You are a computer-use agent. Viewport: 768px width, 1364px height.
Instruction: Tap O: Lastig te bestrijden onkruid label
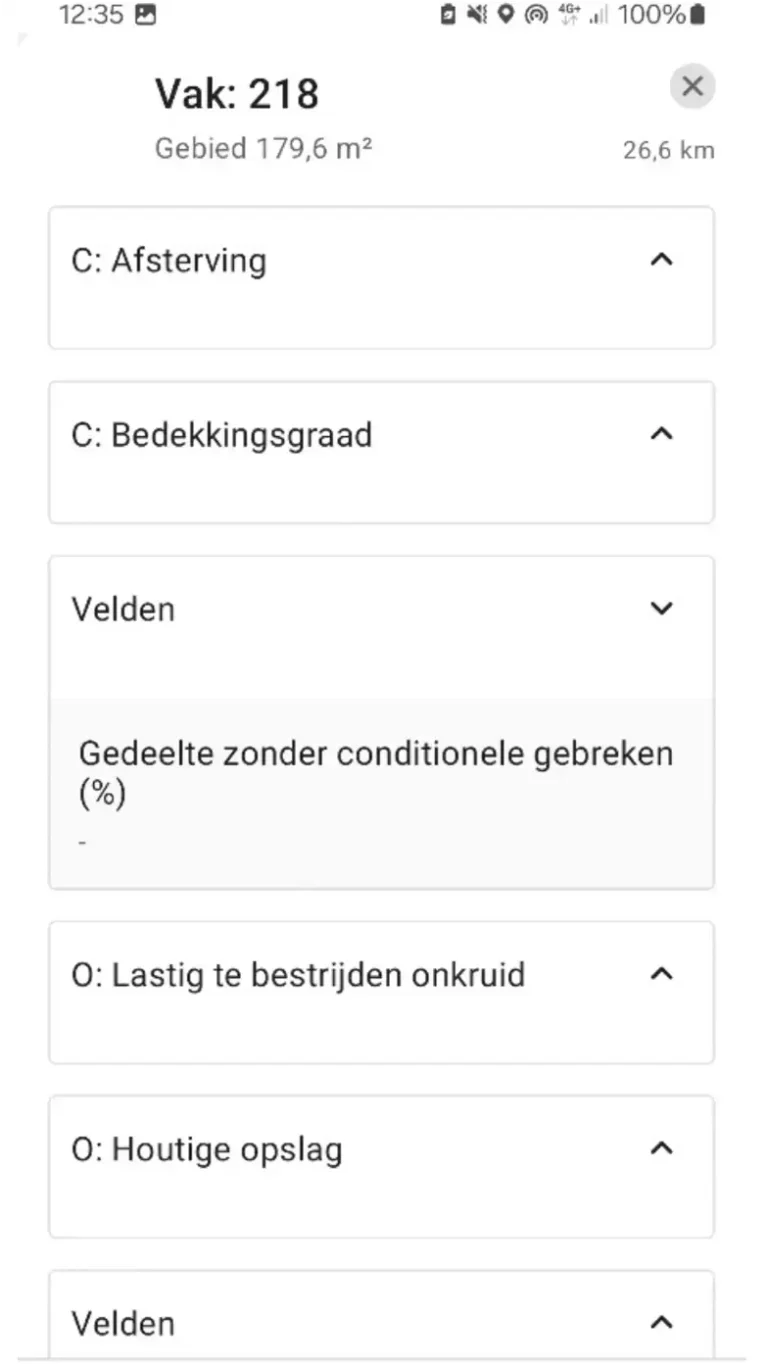(298, 975)
